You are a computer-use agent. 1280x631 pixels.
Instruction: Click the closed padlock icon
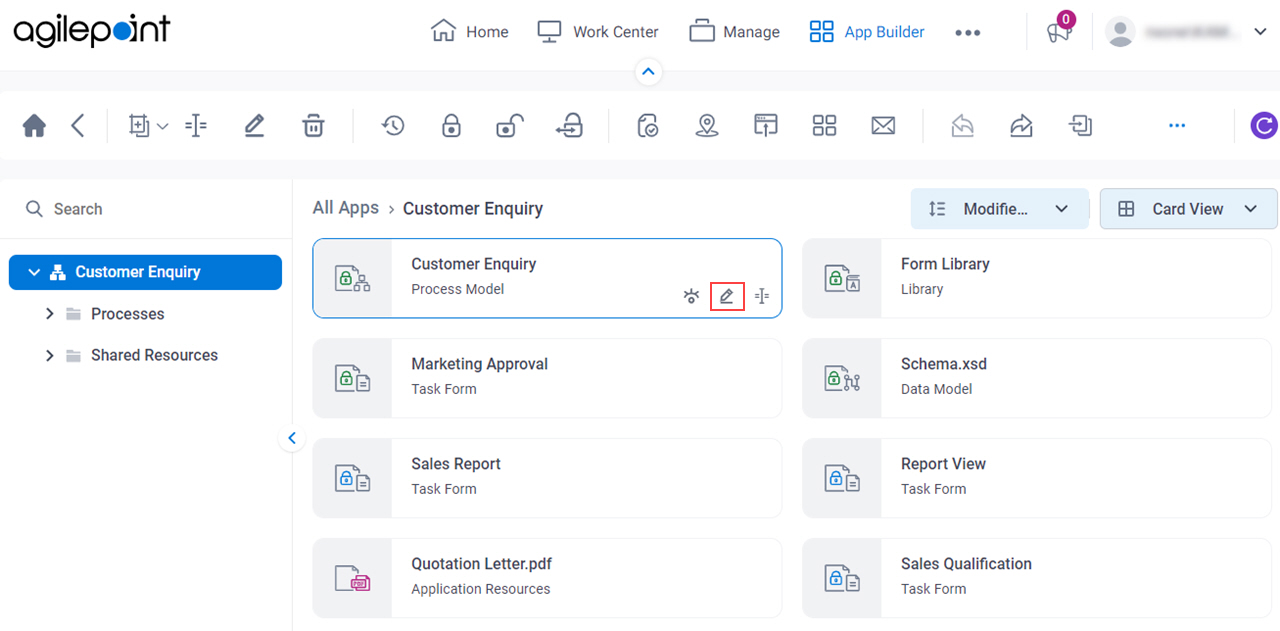click(x=451, y=126)
